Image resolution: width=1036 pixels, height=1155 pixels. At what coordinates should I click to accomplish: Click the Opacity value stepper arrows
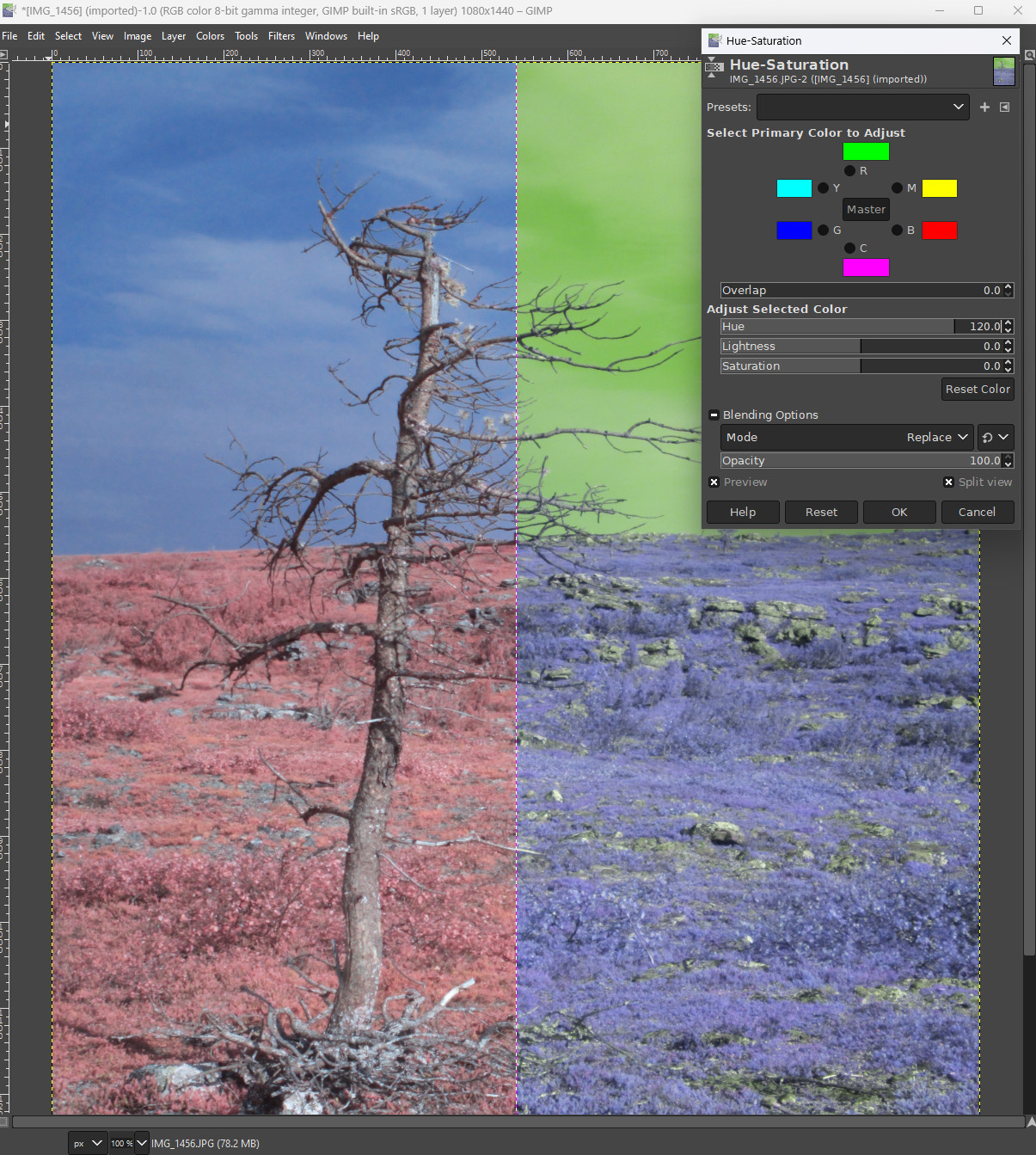pos(1008,460)
